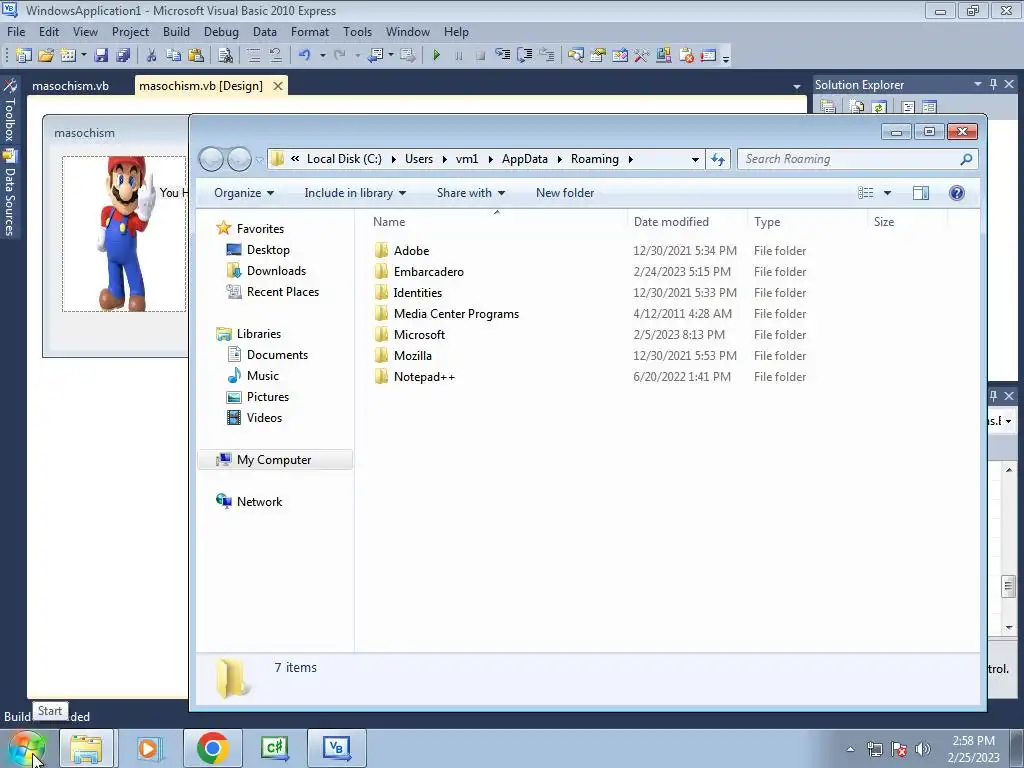
Task: Select the Embarcadero folder
Action: pos(428,272)
